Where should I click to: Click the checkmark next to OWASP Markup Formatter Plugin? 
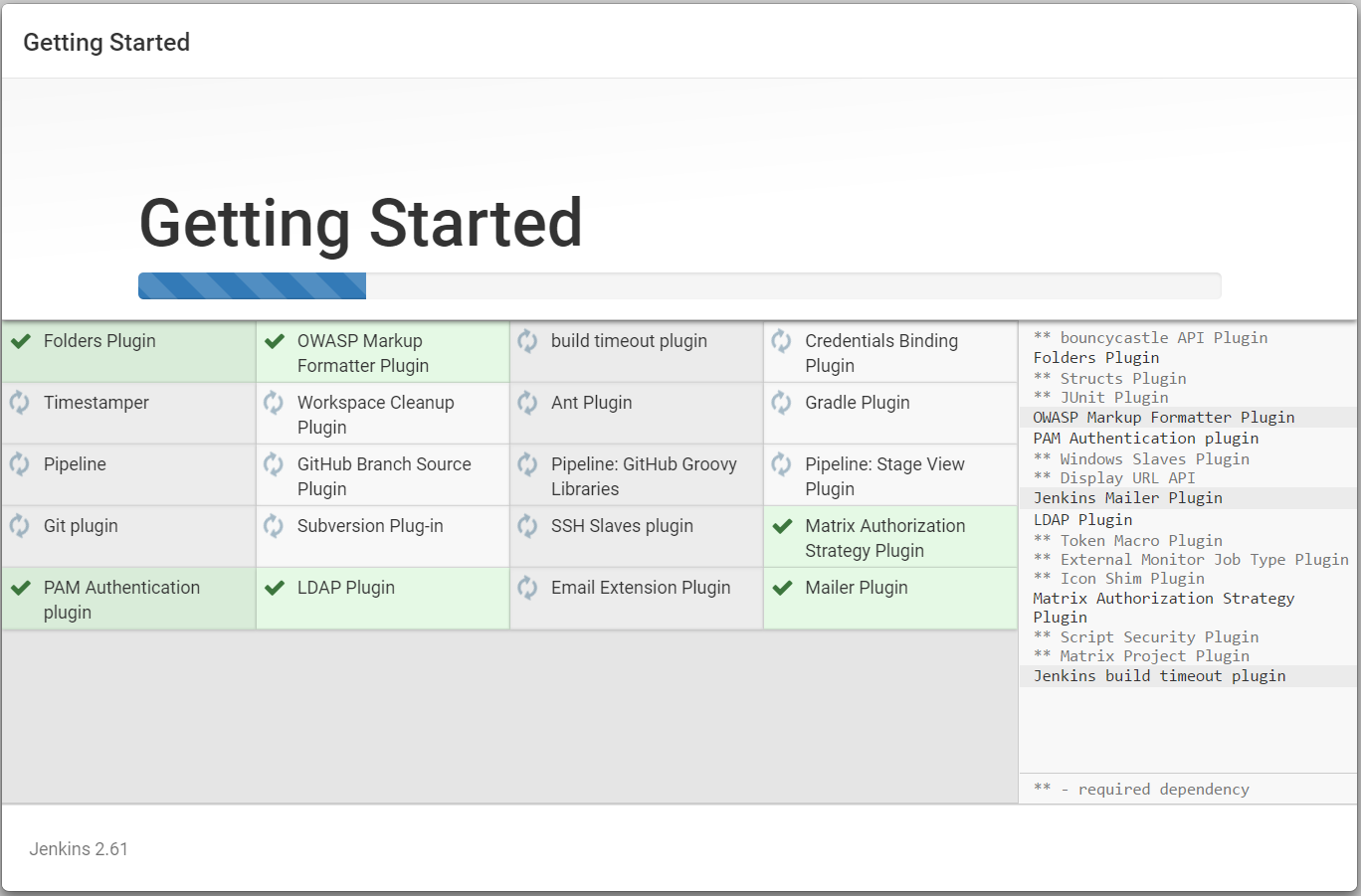pyautogui.click(x=275, y=341)
